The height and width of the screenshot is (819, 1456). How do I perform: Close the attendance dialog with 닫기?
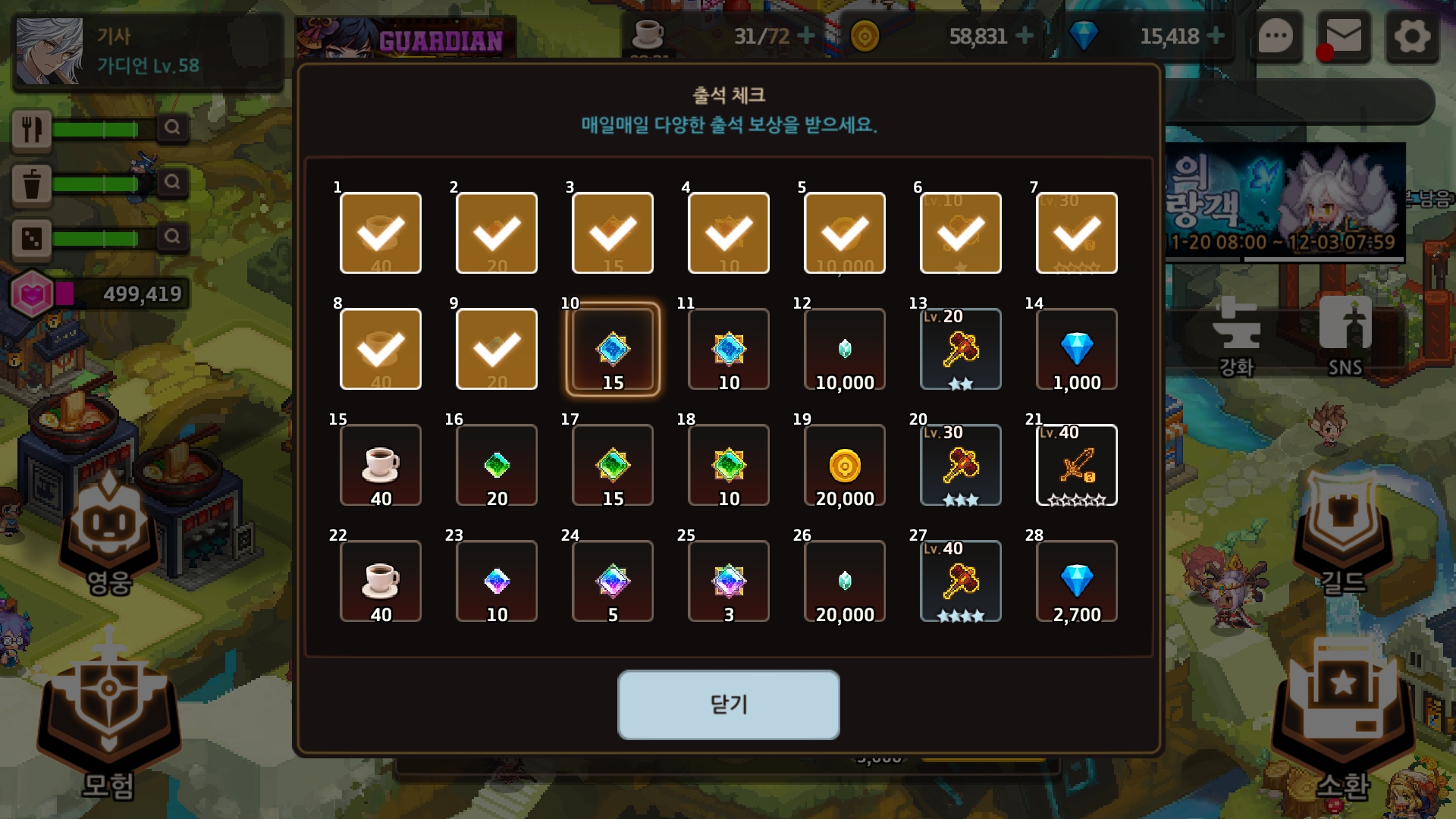click(728, 704)
